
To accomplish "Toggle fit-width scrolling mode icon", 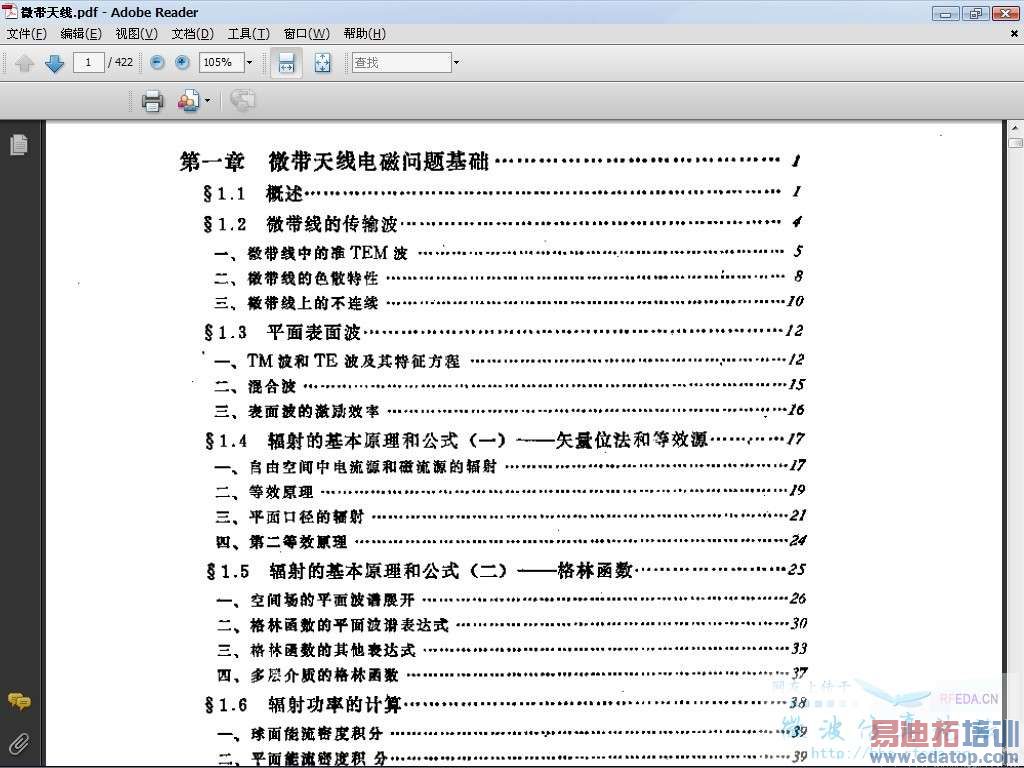I will coord(286,63).
